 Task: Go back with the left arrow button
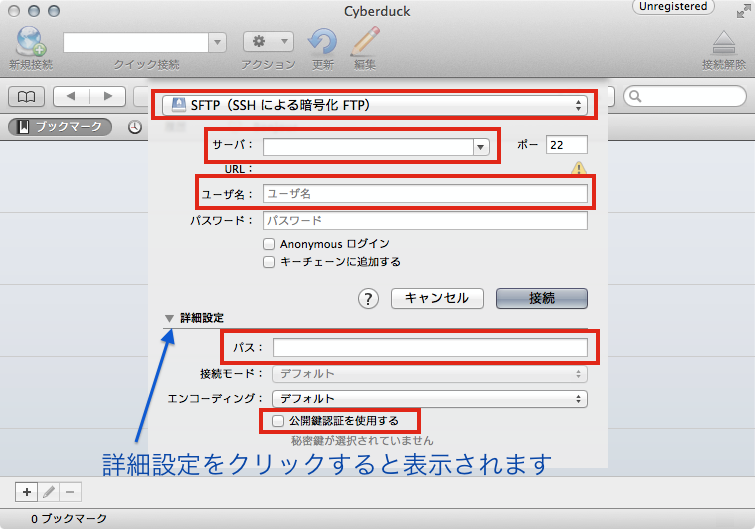click(x=71, y=97)
